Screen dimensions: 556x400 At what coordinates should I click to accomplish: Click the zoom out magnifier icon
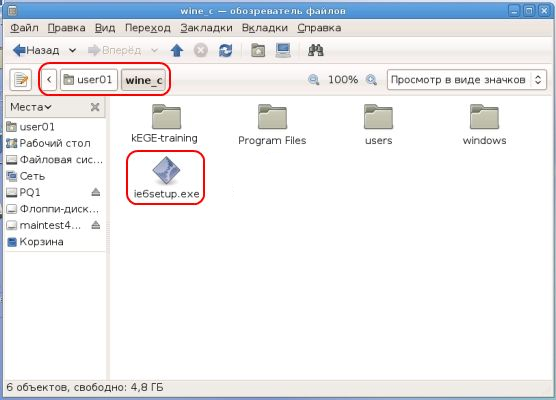[313, 80]
